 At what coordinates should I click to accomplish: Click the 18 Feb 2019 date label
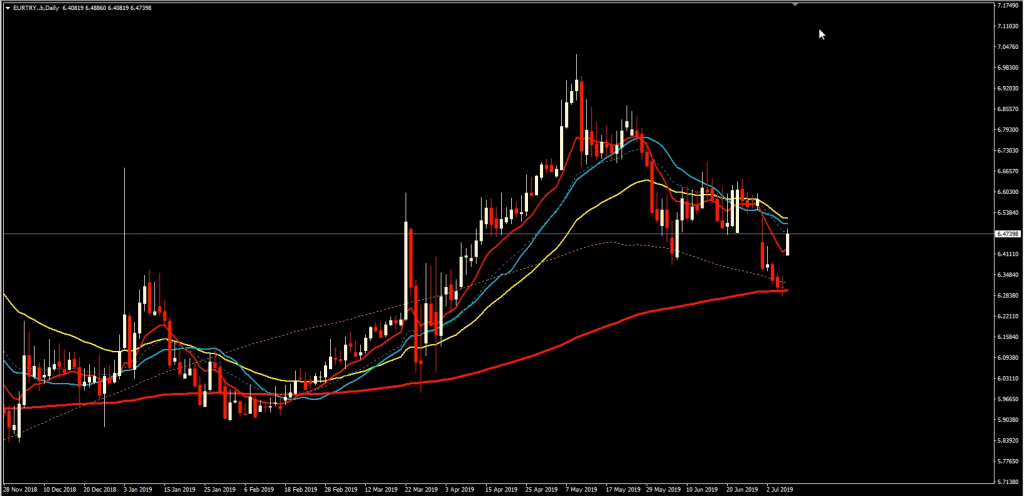[299, 491]
